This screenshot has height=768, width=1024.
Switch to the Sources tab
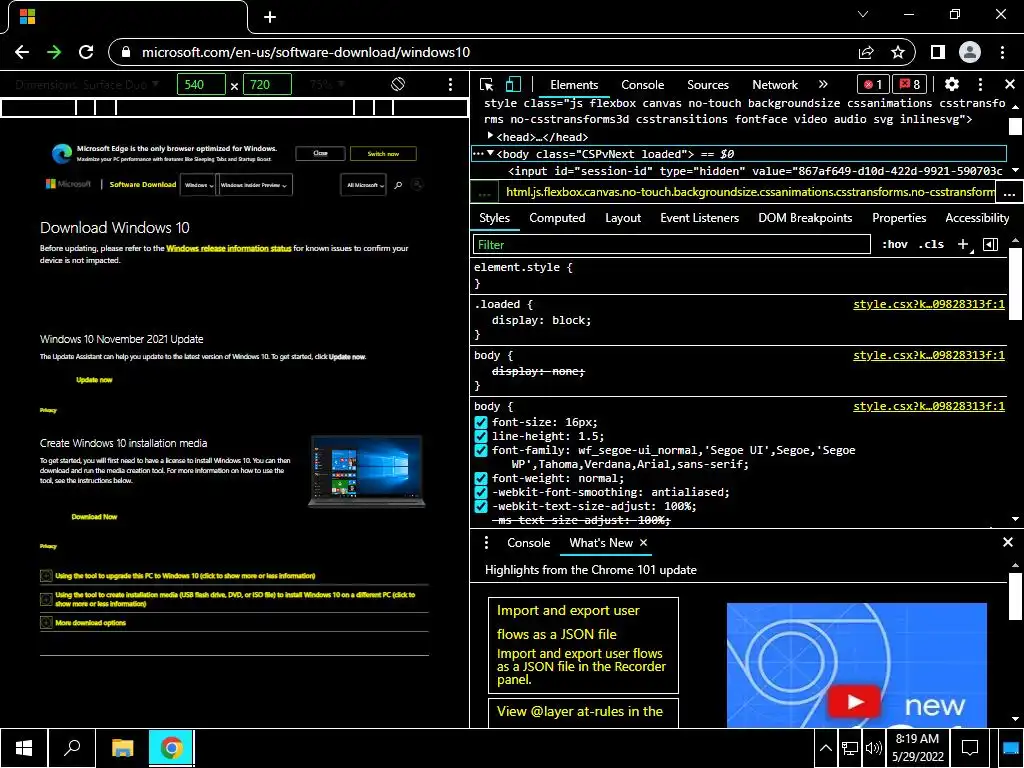[x=708, y=85]
